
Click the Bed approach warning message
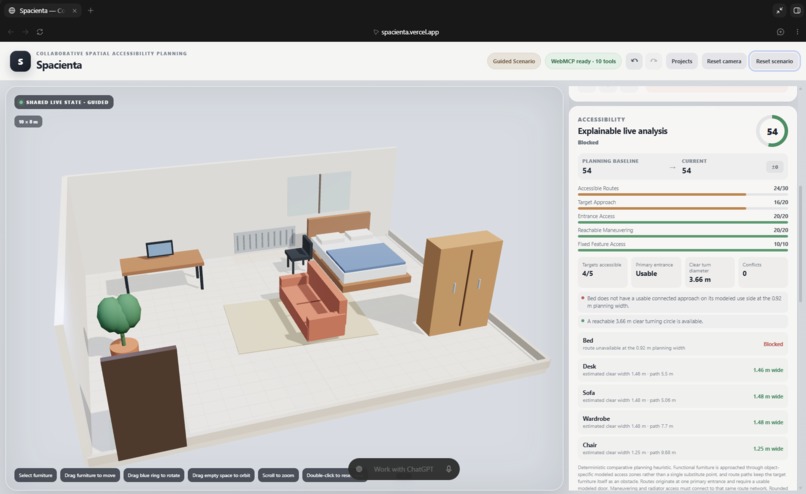point(683,302)
